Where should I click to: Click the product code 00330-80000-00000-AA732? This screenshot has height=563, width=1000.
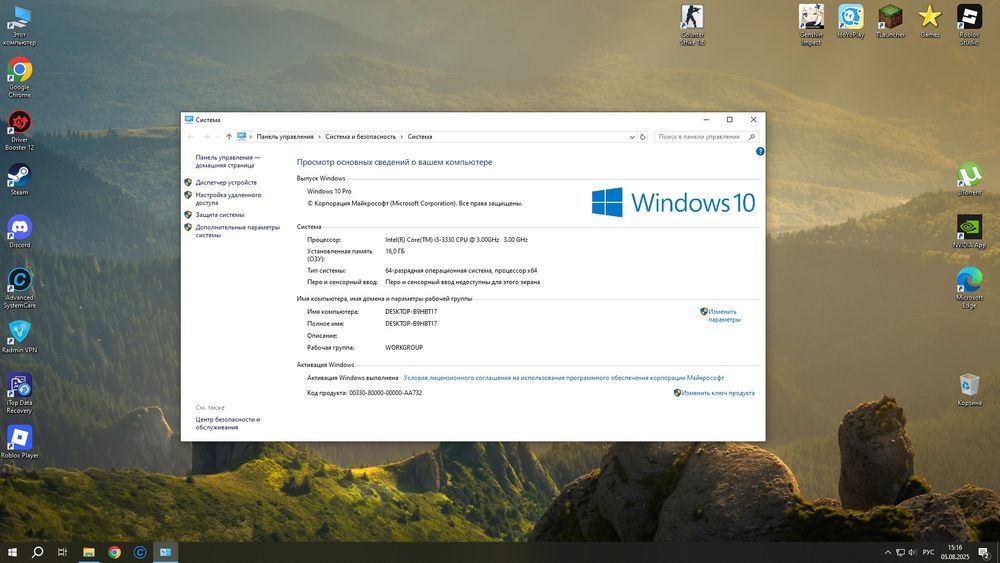[385, 393]
